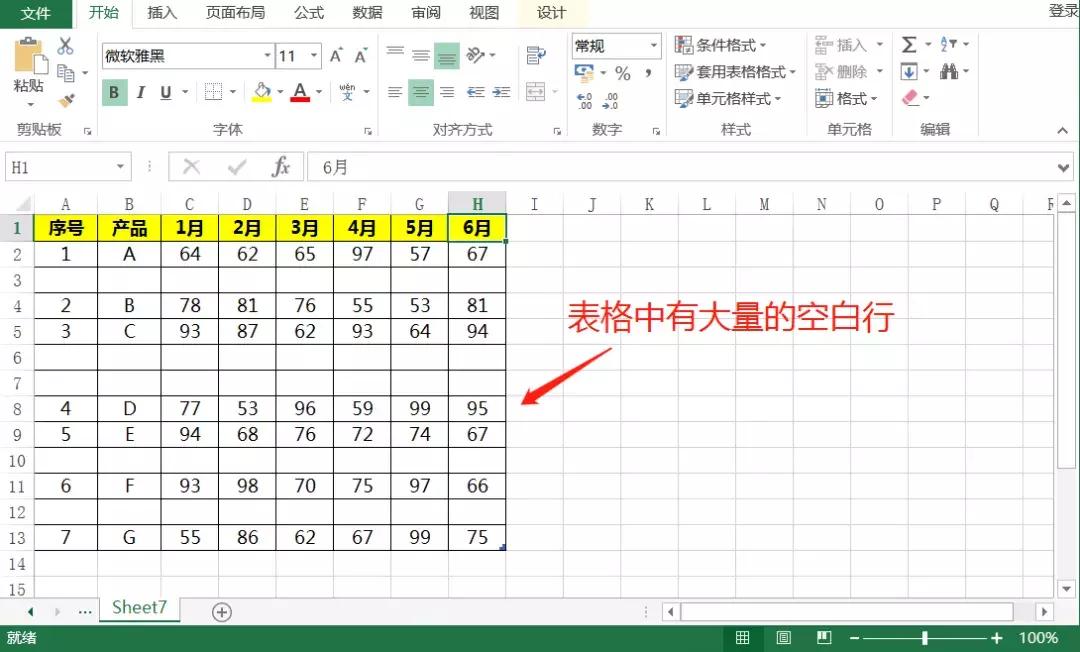Click the new sheet (+) button
Image resolution: width=1080 pixels, height=652 pixels.
pyautogui.click(x=222, y=611)
